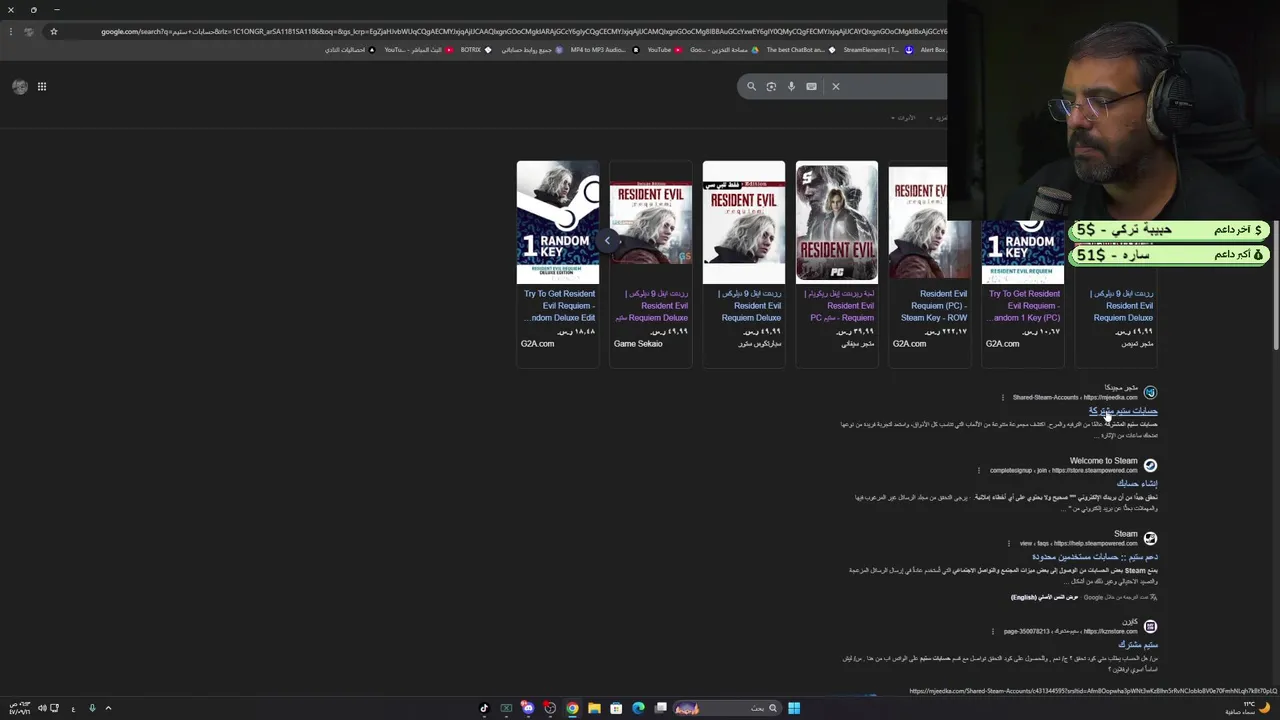Viewport: 1280px width, 720px height.
Task: Open the options dots for the kznstore result
Action: click(993, 632)
